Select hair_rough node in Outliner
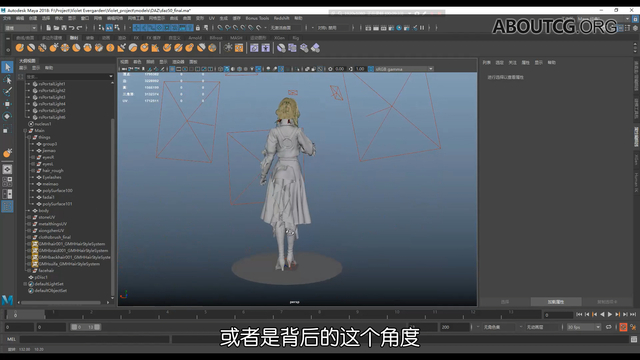This screenshot has width=640, height=360. click(x=53, y=171)
